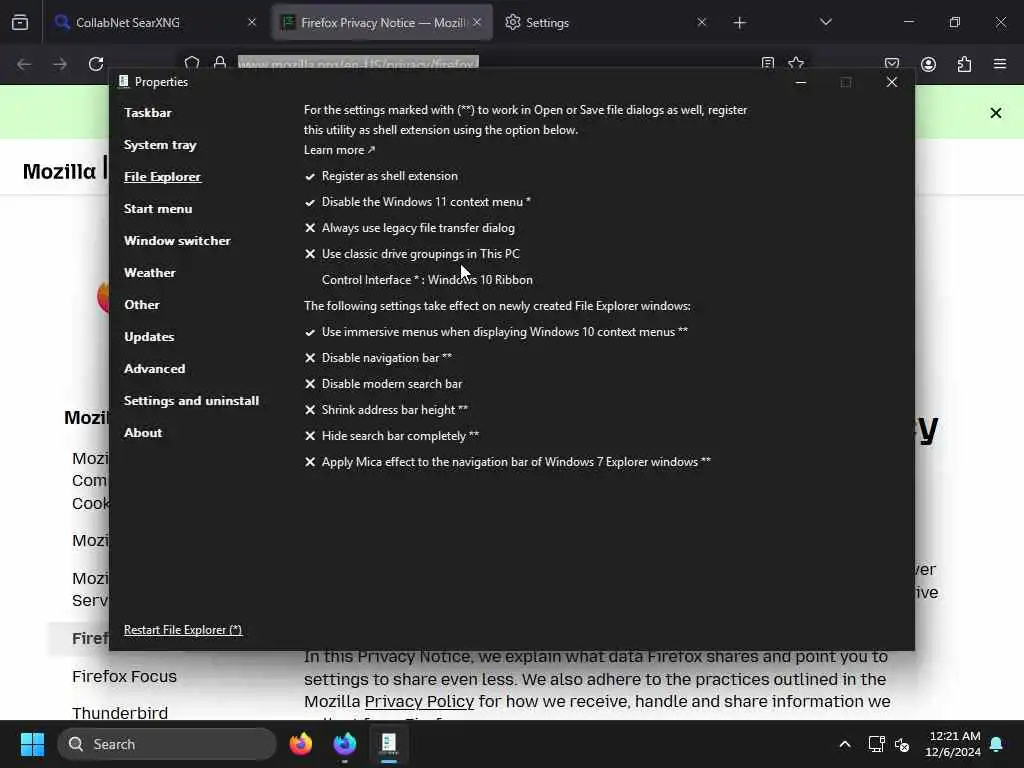
Task: Open muted volume tray icon
Action: tap(902, 744)
